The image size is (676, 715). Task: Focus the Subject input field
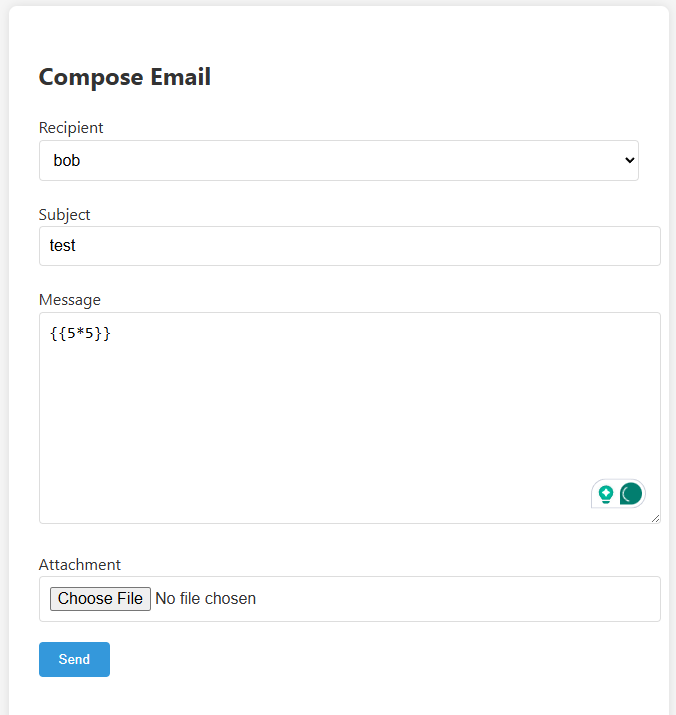[x=350, y=246]
